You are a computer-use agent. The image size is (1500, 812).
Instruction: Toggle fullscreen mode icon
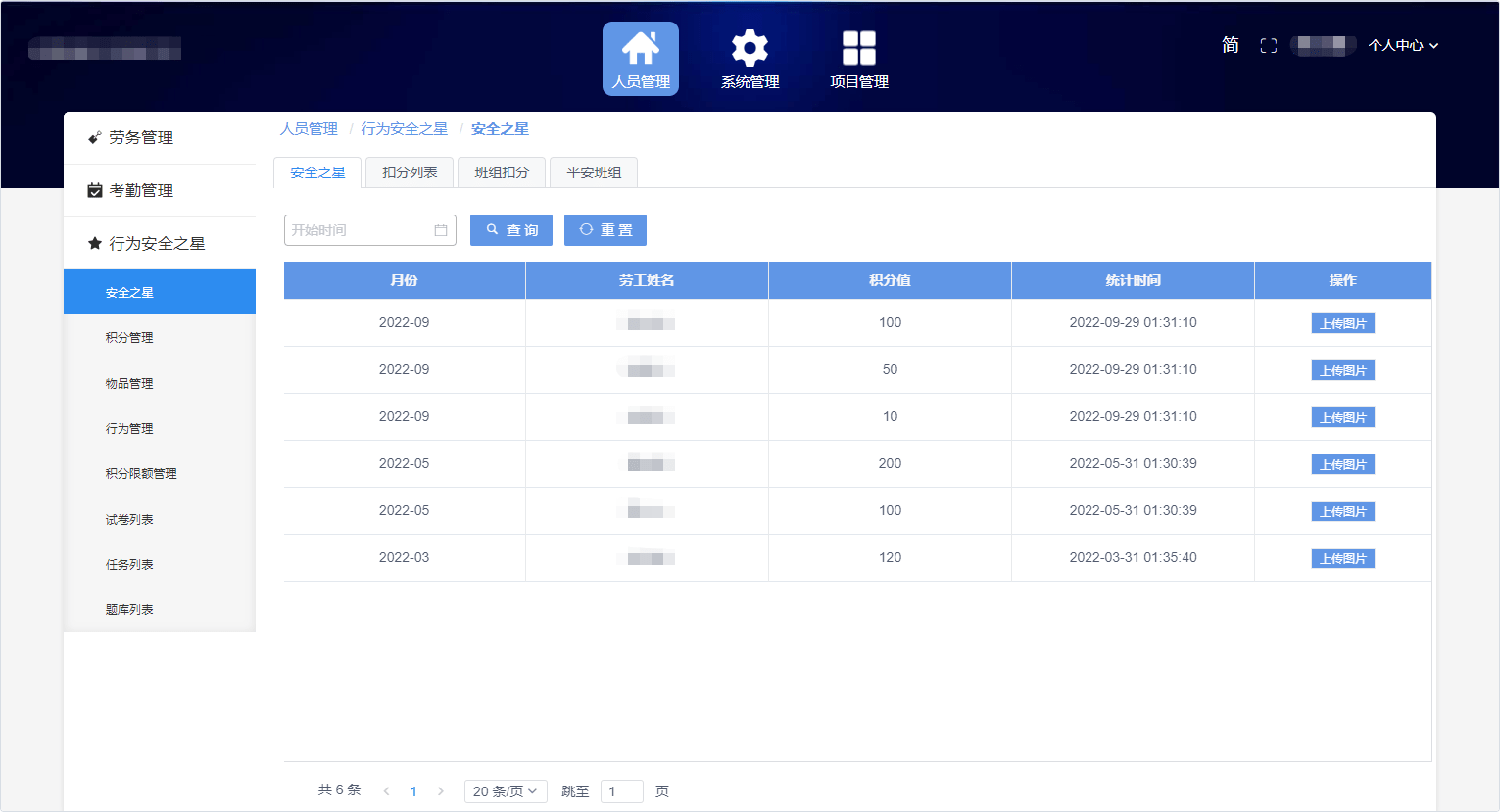(x=1268, y=46)
